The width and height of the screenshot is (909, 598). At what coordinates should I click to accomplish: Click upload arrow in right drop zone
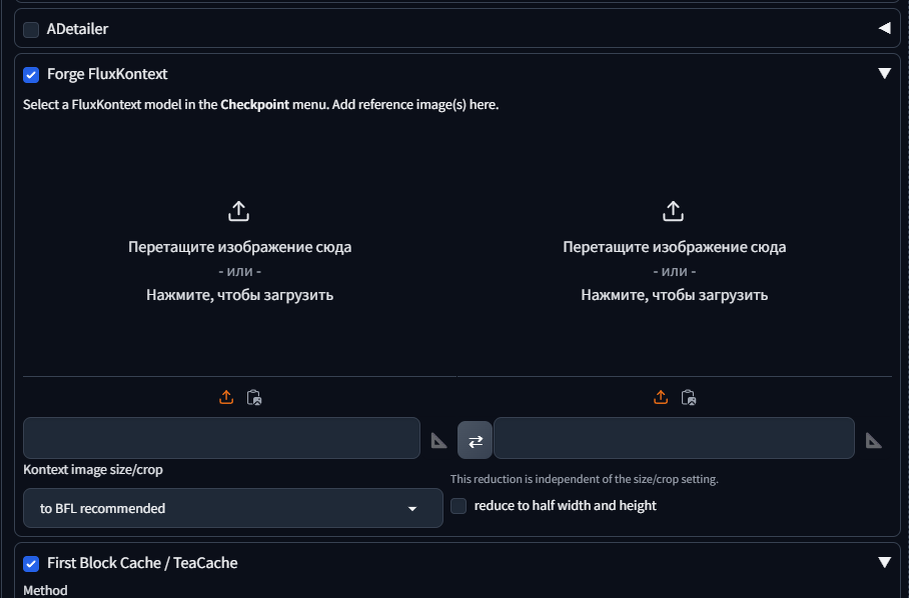[x=673, y=211]
